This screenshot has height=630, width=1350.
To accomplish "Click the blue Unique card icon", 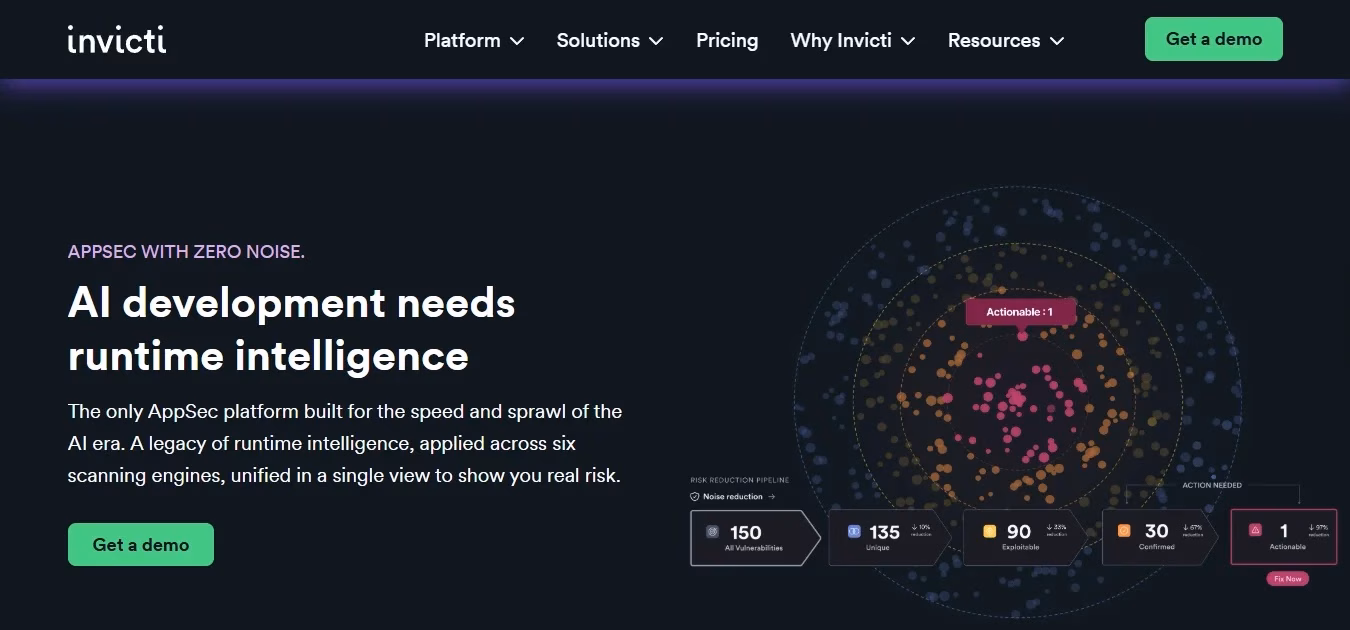I will click(853, 532).
